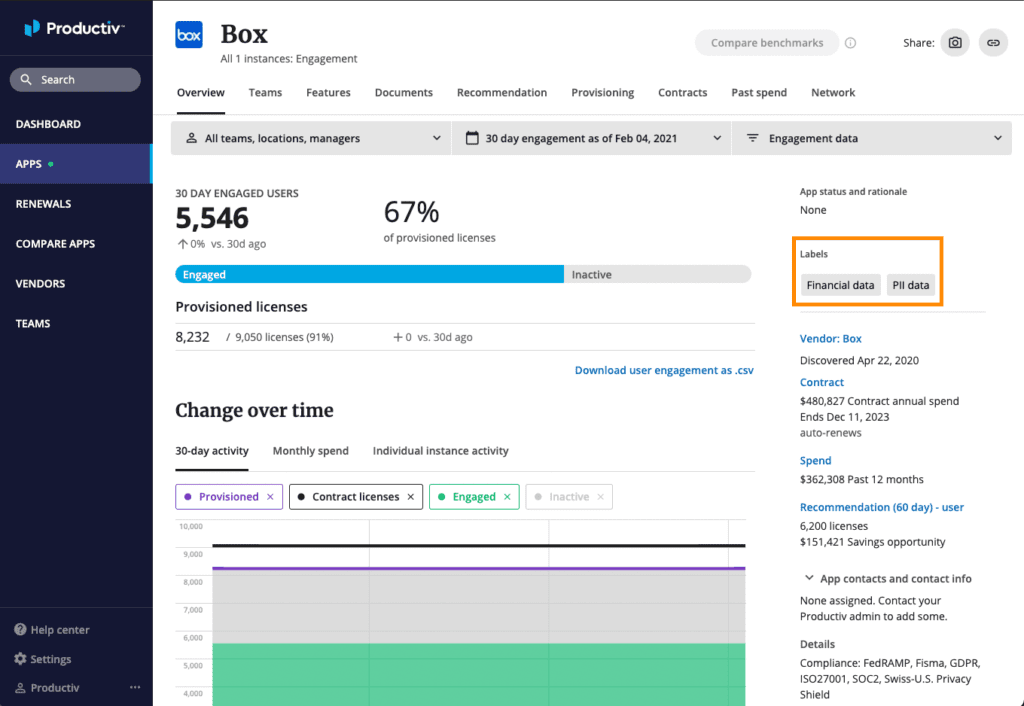Open Apps in the sidebar
This screenshot has height=706, width=1024.
coord(76,164)
